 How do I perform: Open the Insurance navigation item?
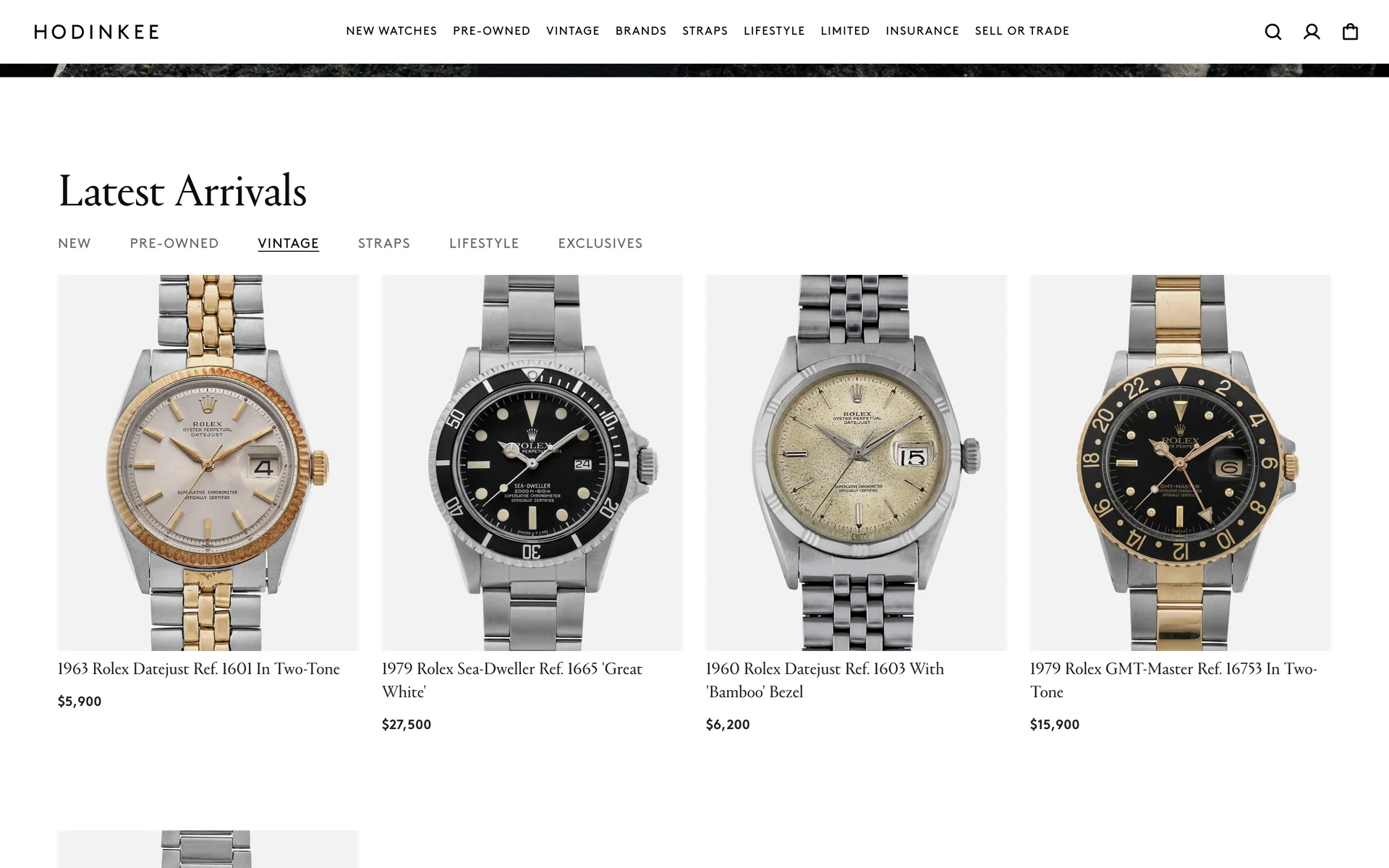[x=922, y=31]
